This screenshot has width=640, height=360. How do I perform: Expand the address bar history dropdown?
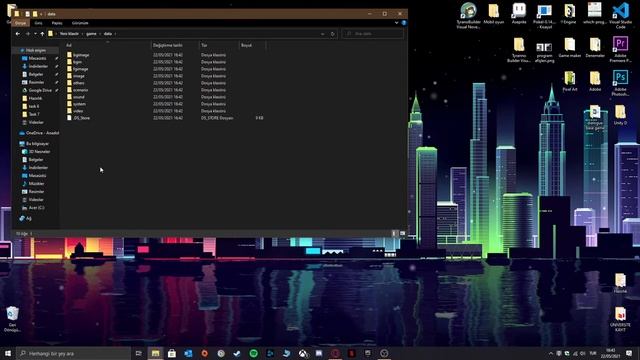tap(322, 34)
